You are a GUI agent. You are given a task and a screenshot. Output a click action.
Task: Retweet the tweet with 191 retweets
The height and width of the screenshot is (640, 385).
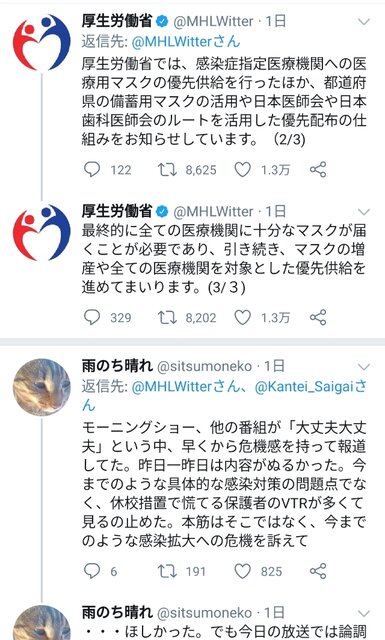coord(167,571)
